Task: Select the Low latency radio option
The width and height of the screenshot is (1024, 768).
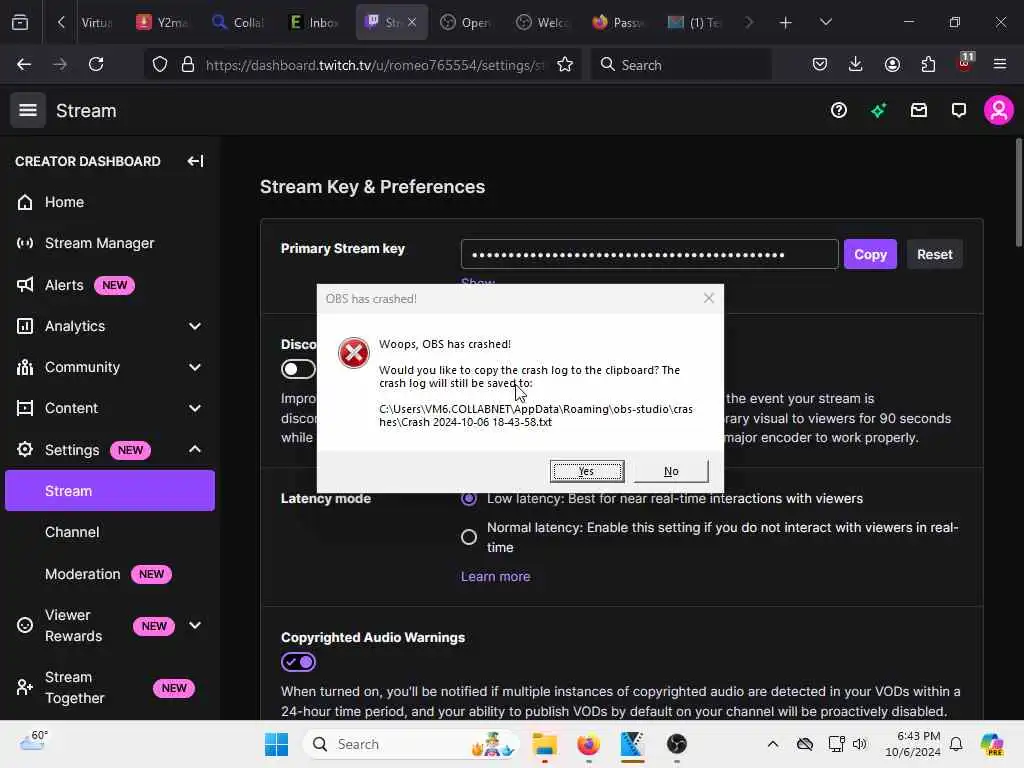Action: click(468, 498)
